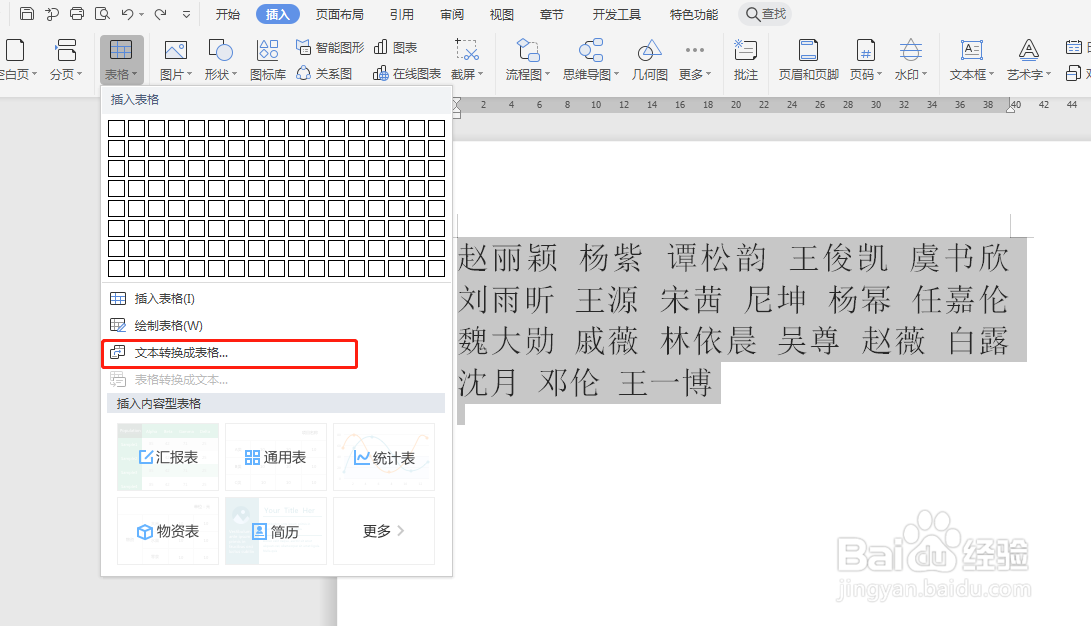Click the Print Preview icon

click(102, 14)
